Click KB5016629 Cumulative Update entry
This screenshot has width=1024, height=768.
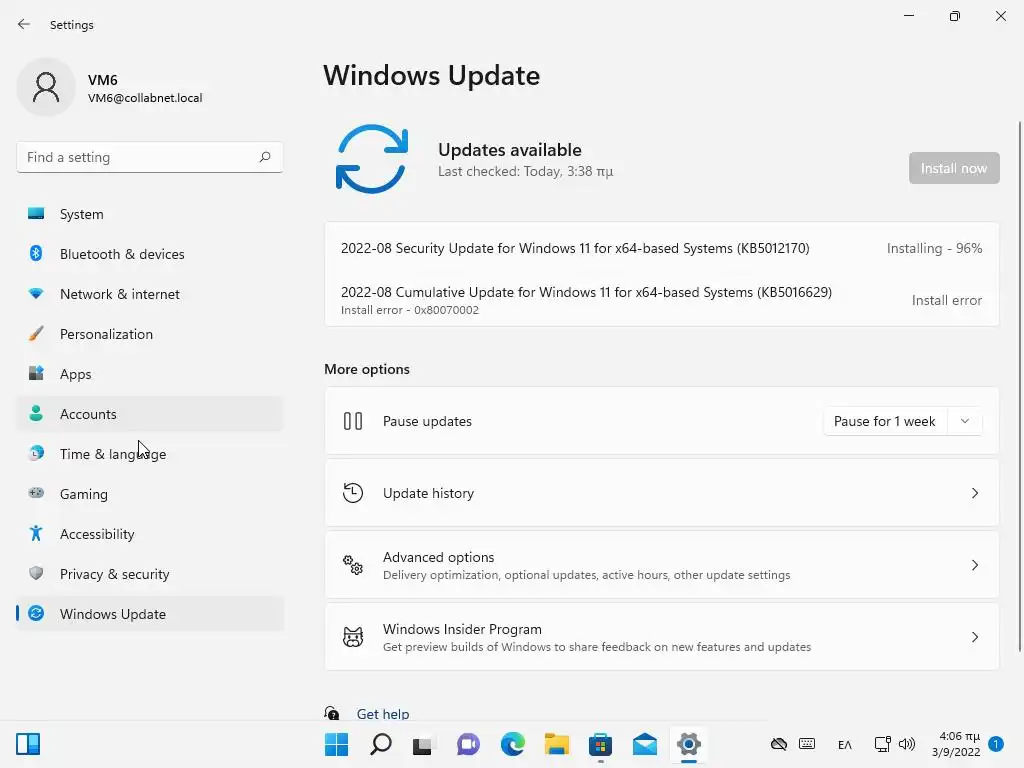pos(662,300)
